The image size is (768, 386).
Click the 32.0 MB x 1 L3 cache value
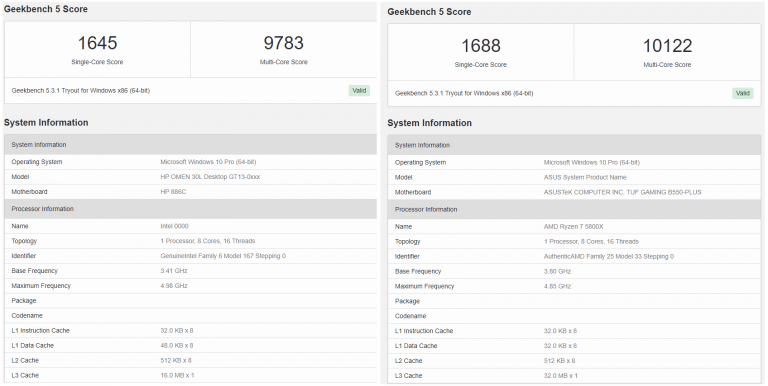pyautogui.click(x=561, y=376)
